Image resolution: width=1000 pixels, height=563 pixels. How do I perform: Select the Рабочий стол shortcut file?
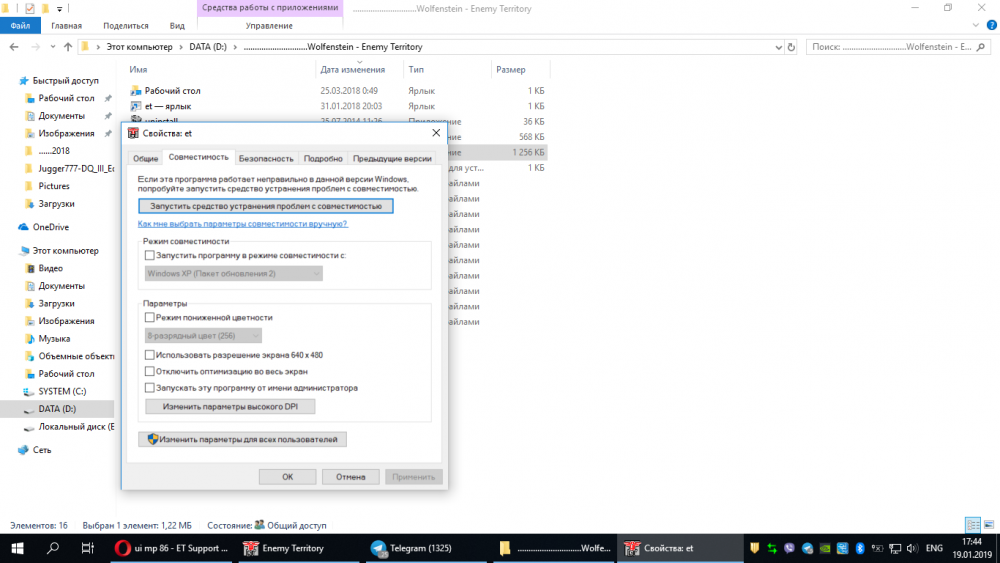172,91
